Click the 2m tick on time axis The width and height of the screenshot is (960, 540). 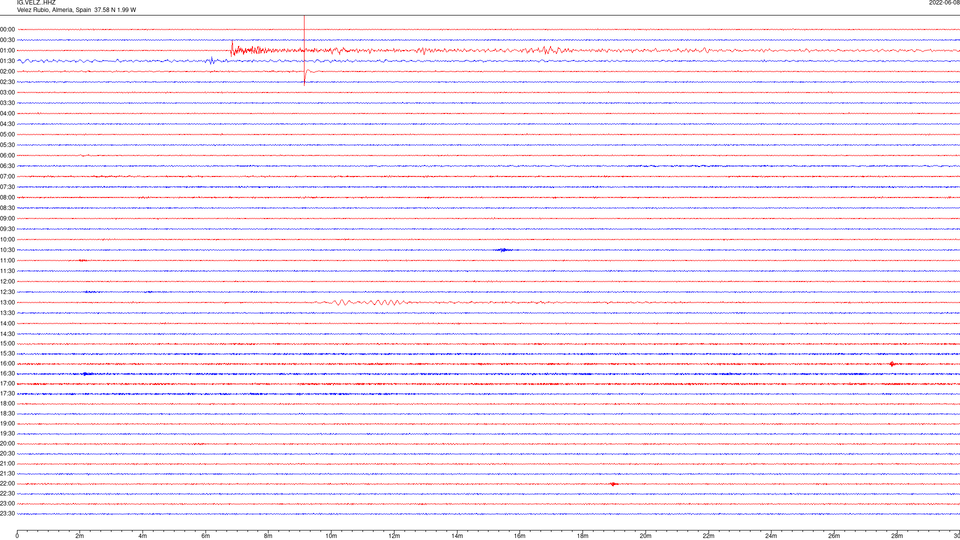point(80,536)
